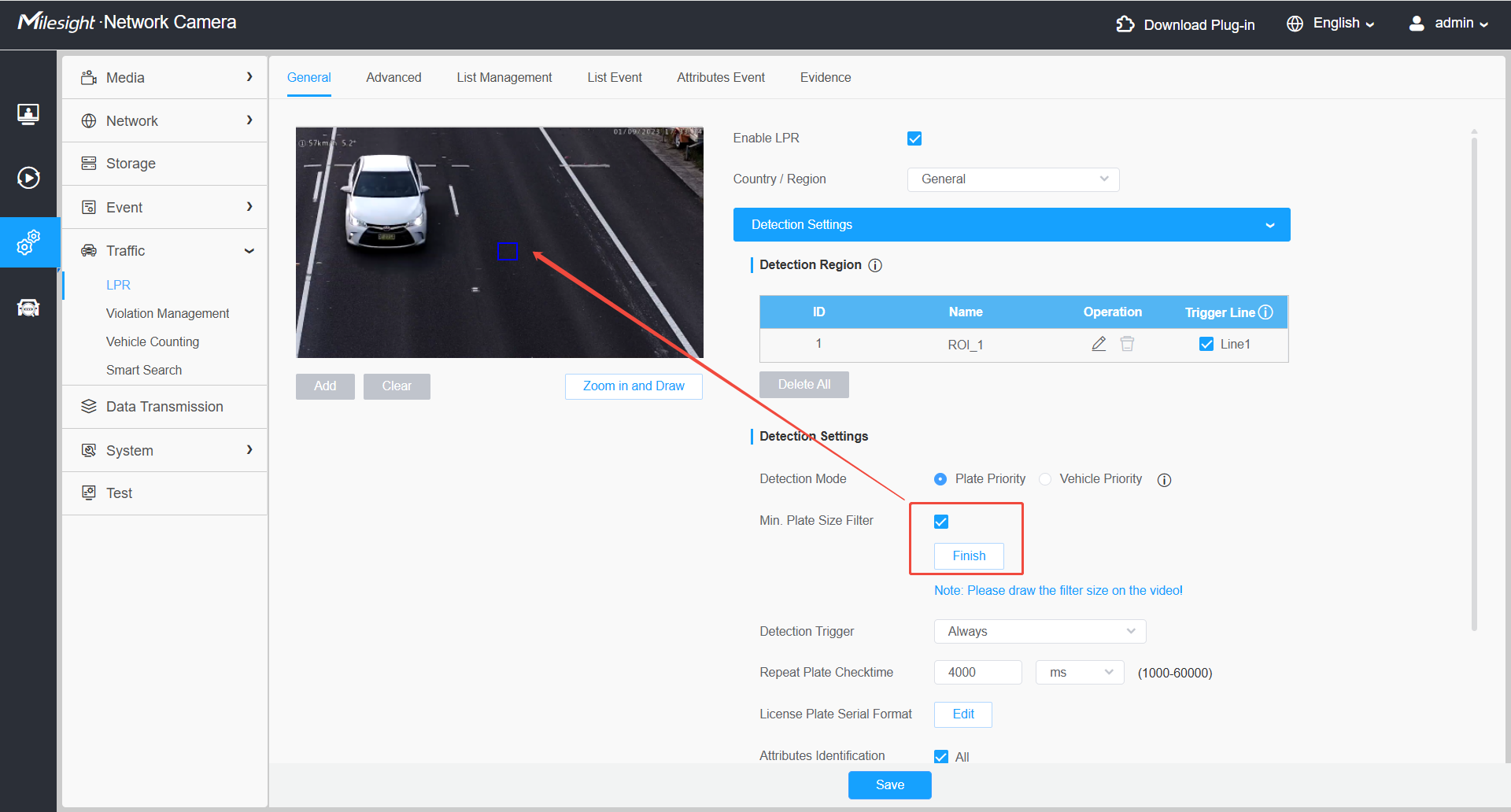The image size is (1511, 812).
Task: Collapse the Traffic menu section
Action: click(164, 250)
